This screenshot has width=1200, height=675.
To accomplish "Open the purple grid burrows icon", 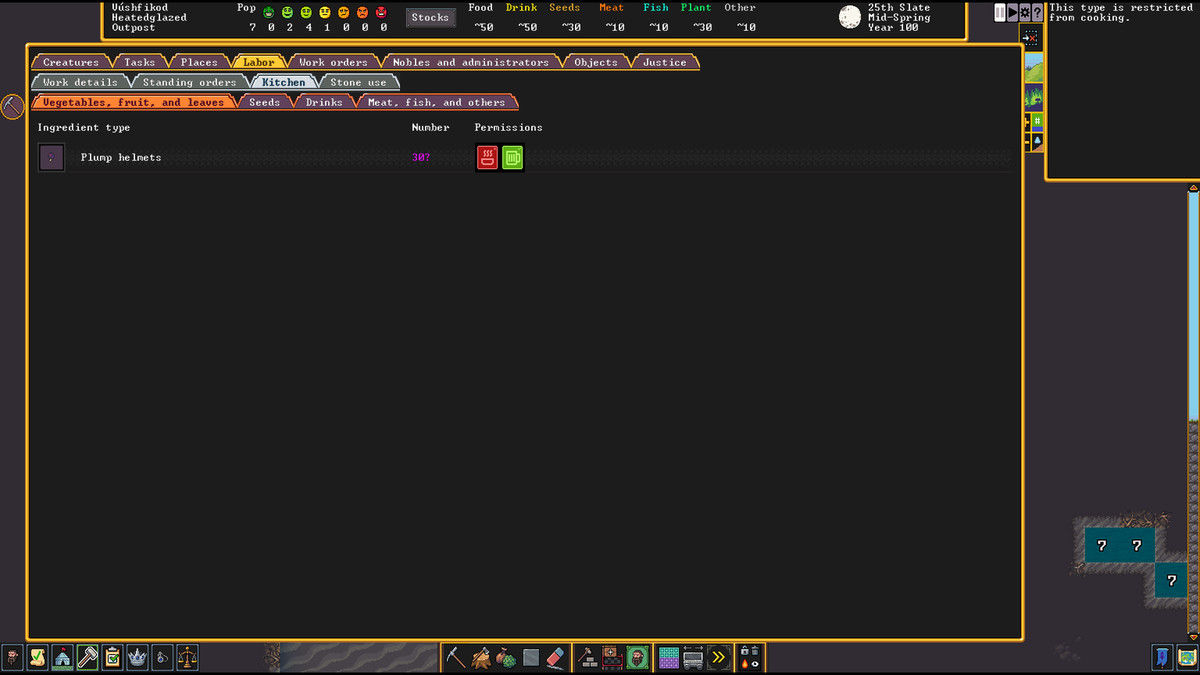I will tap(669, 658).
